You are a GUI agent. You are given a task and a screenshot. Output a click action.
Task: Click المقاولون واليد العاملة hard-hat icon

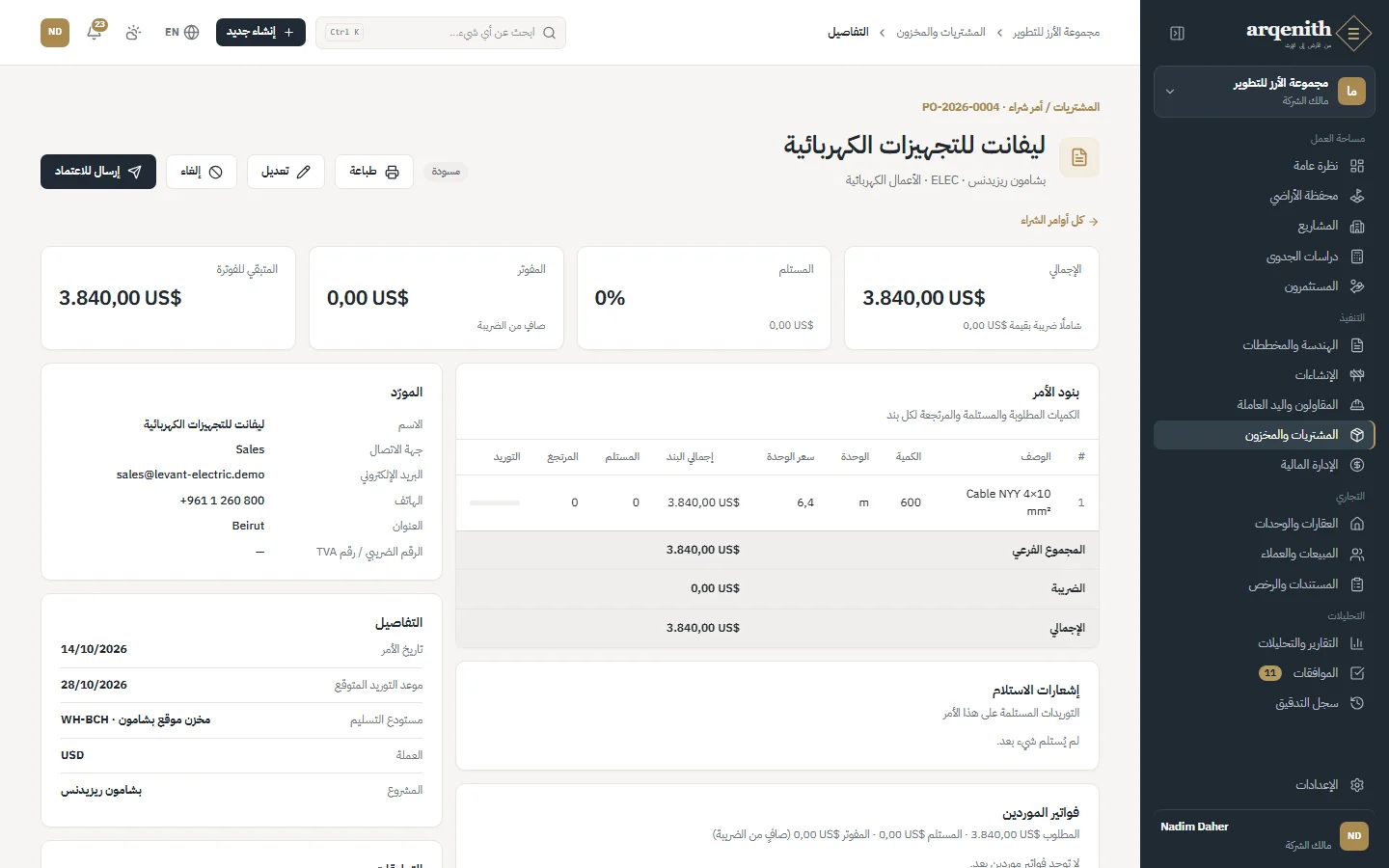[1357, 405]
